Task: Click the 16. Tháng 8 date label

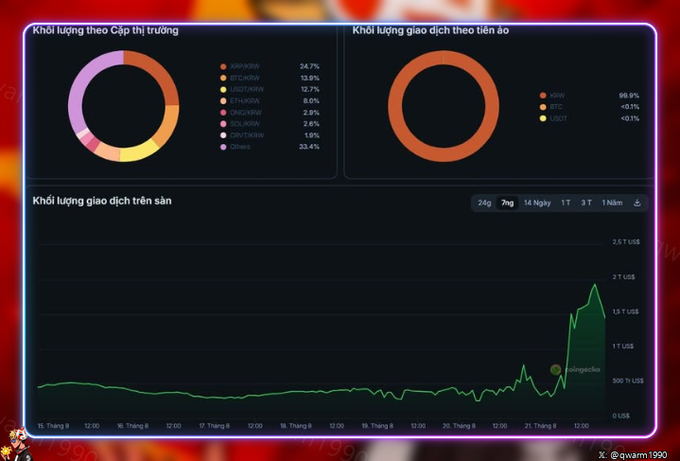Action: (133, 426)
